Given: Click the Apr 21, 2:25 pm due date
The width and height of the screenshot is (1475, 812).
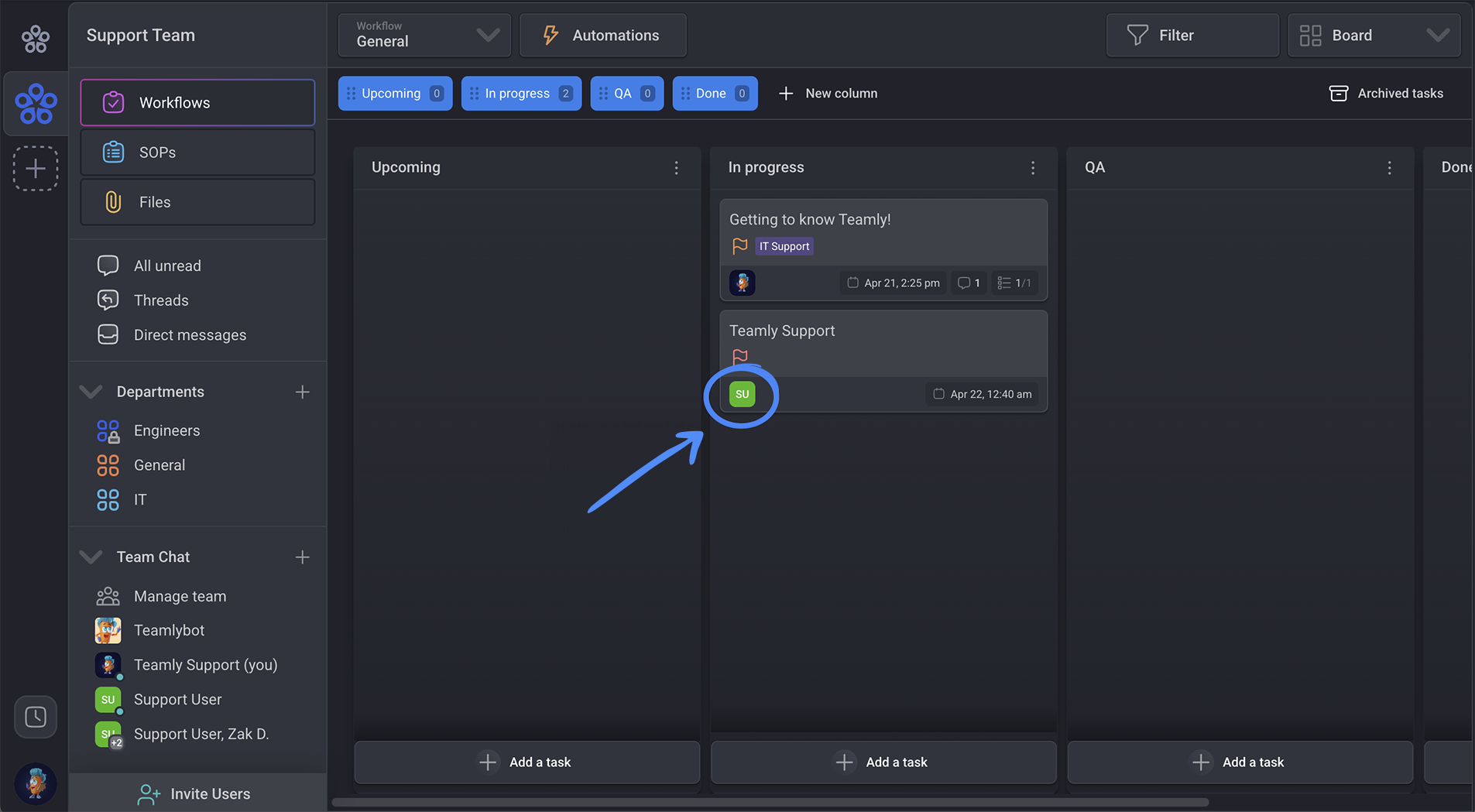Looking at the screenshot, I should click(x=894, y=283).
